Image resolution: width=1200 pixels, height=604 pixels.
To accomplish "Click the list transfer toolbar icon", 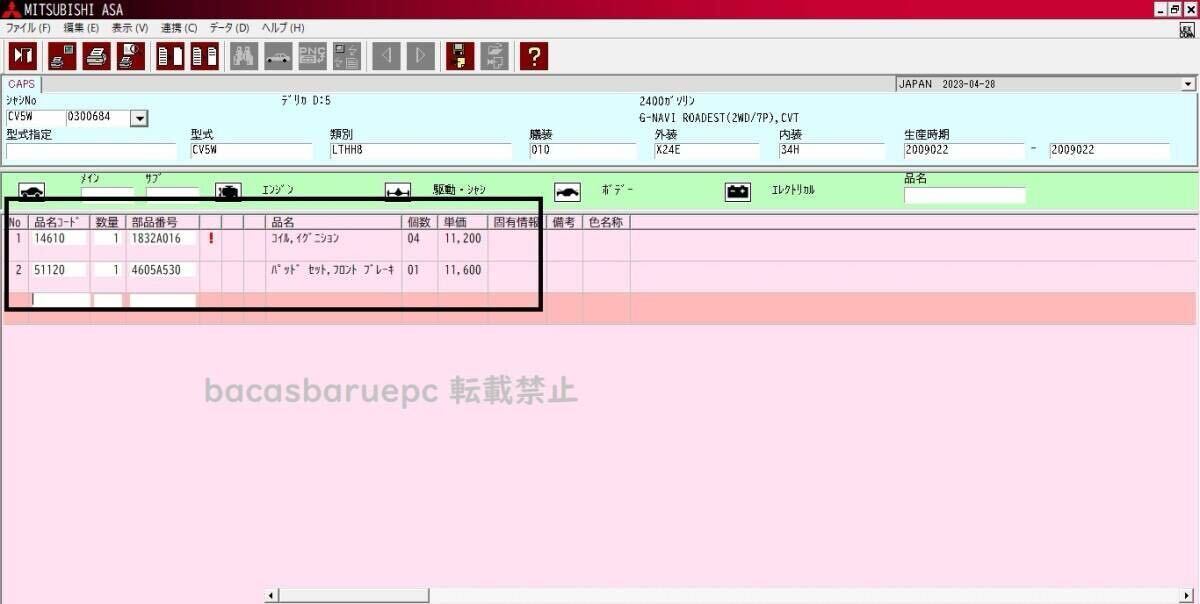I will (347, 56).
